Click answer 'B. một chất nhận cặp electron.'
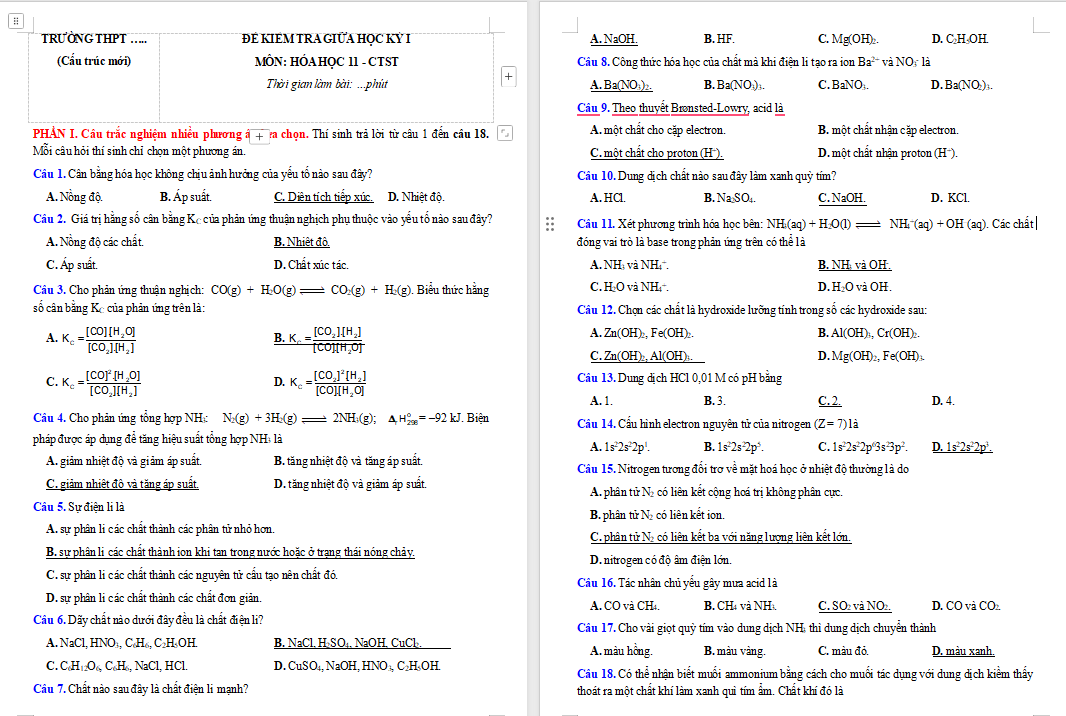This screenshot has width=1066, height=716. click(888, 130)
